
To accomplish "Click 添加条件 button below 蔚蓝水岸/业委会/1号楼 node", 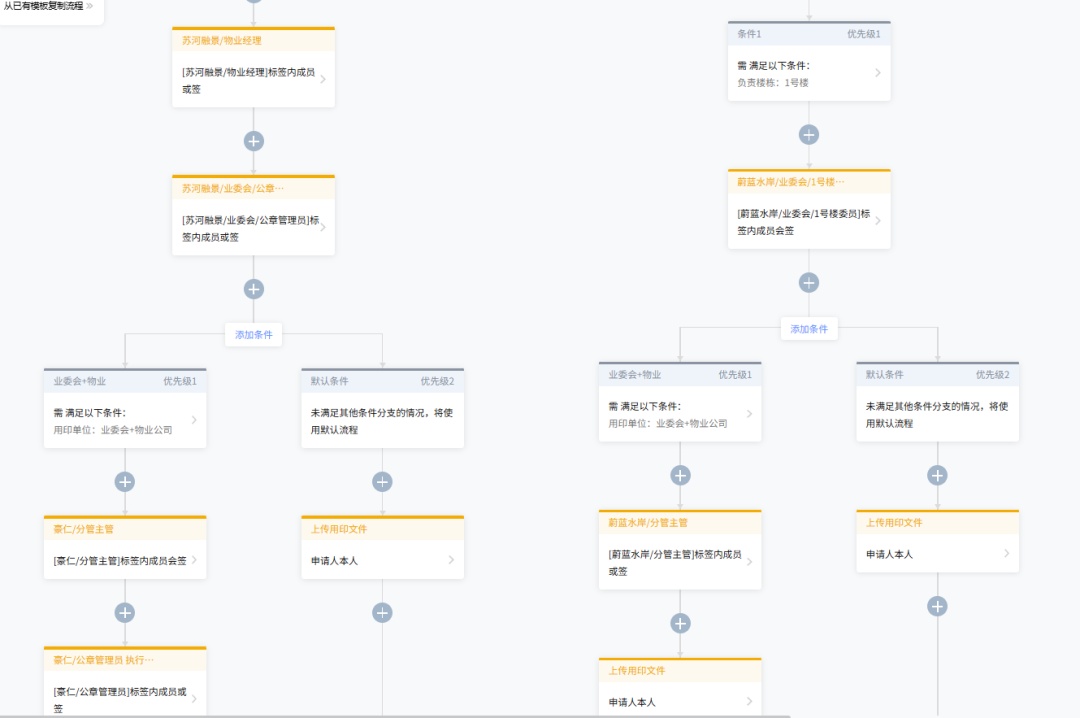I will point(809,329).
